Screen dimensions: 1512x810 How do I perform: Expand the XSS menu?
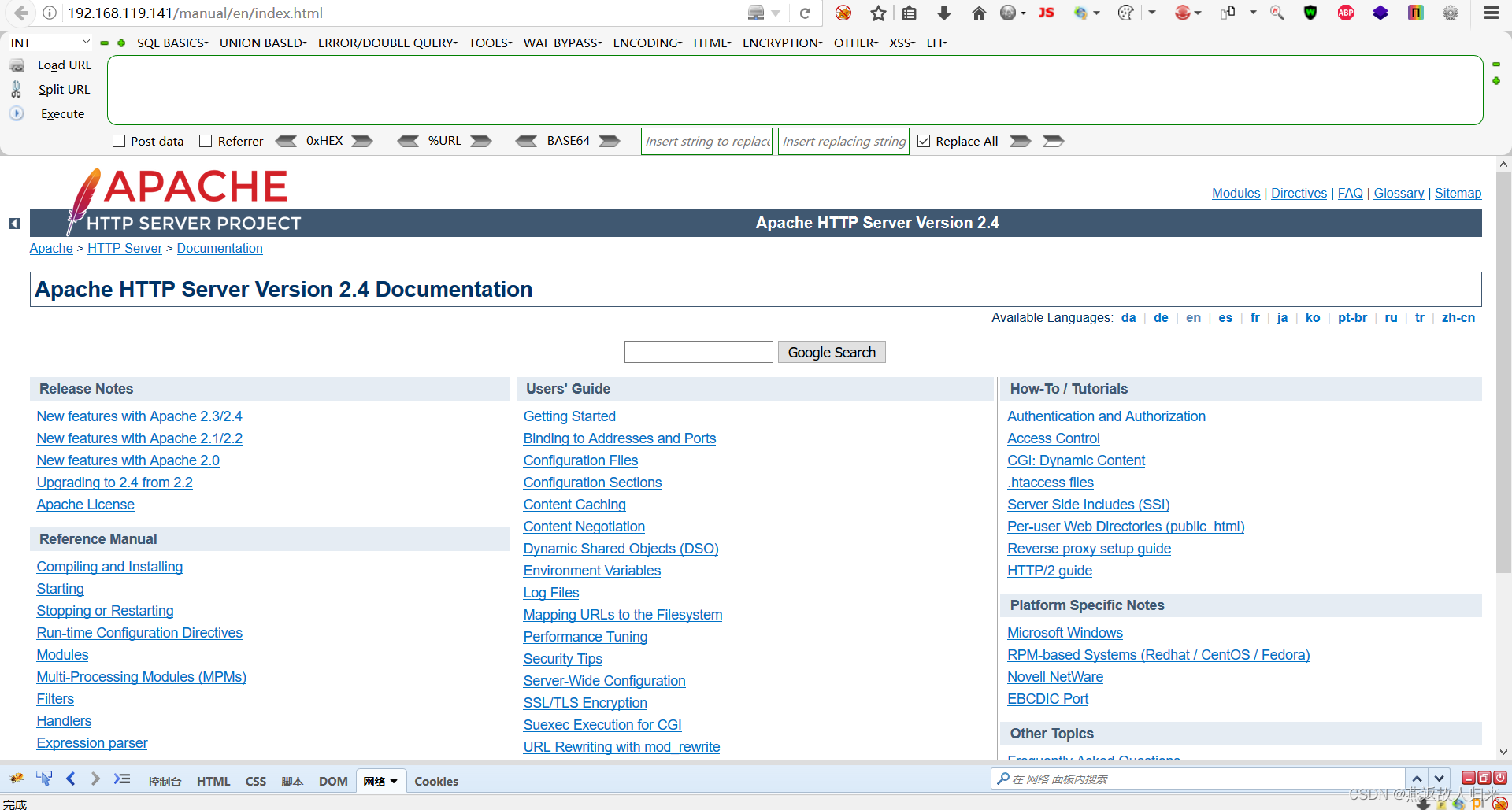pos(902,43)
